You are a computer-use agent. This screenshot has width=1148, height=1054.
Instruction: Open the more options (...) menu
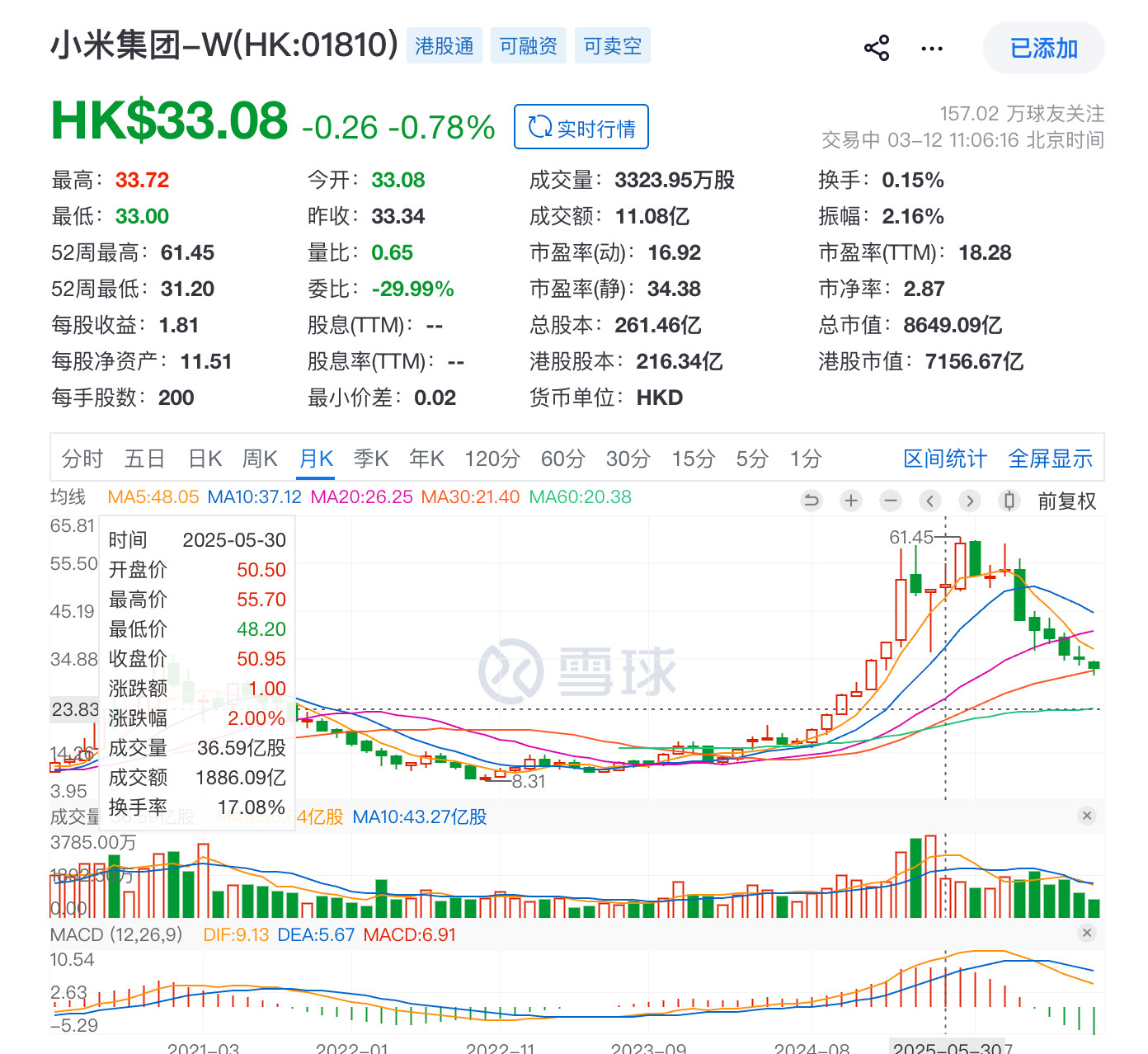click(931, 47)
